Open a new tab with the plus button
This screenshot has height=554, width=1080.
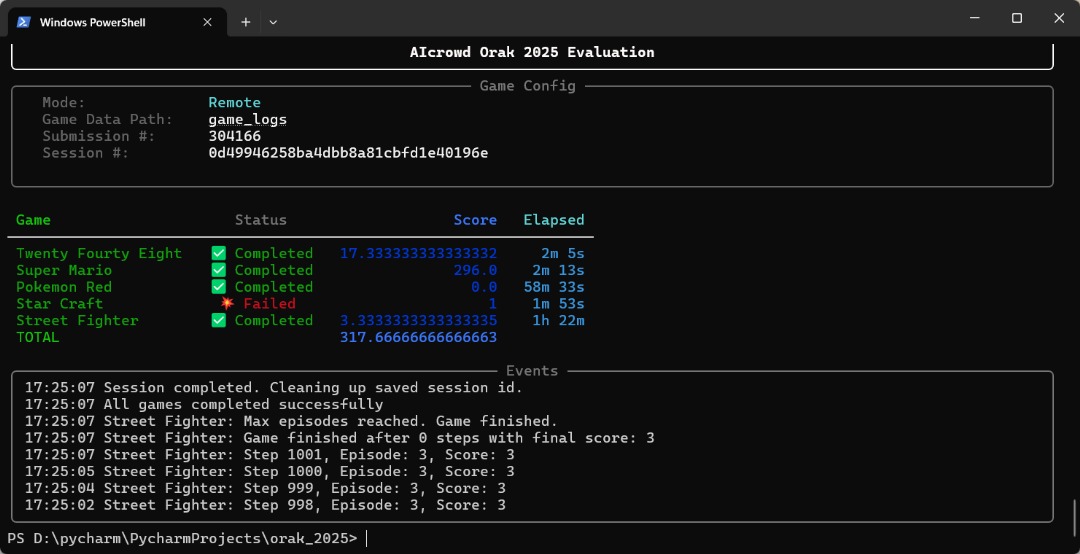click(245, 21)
